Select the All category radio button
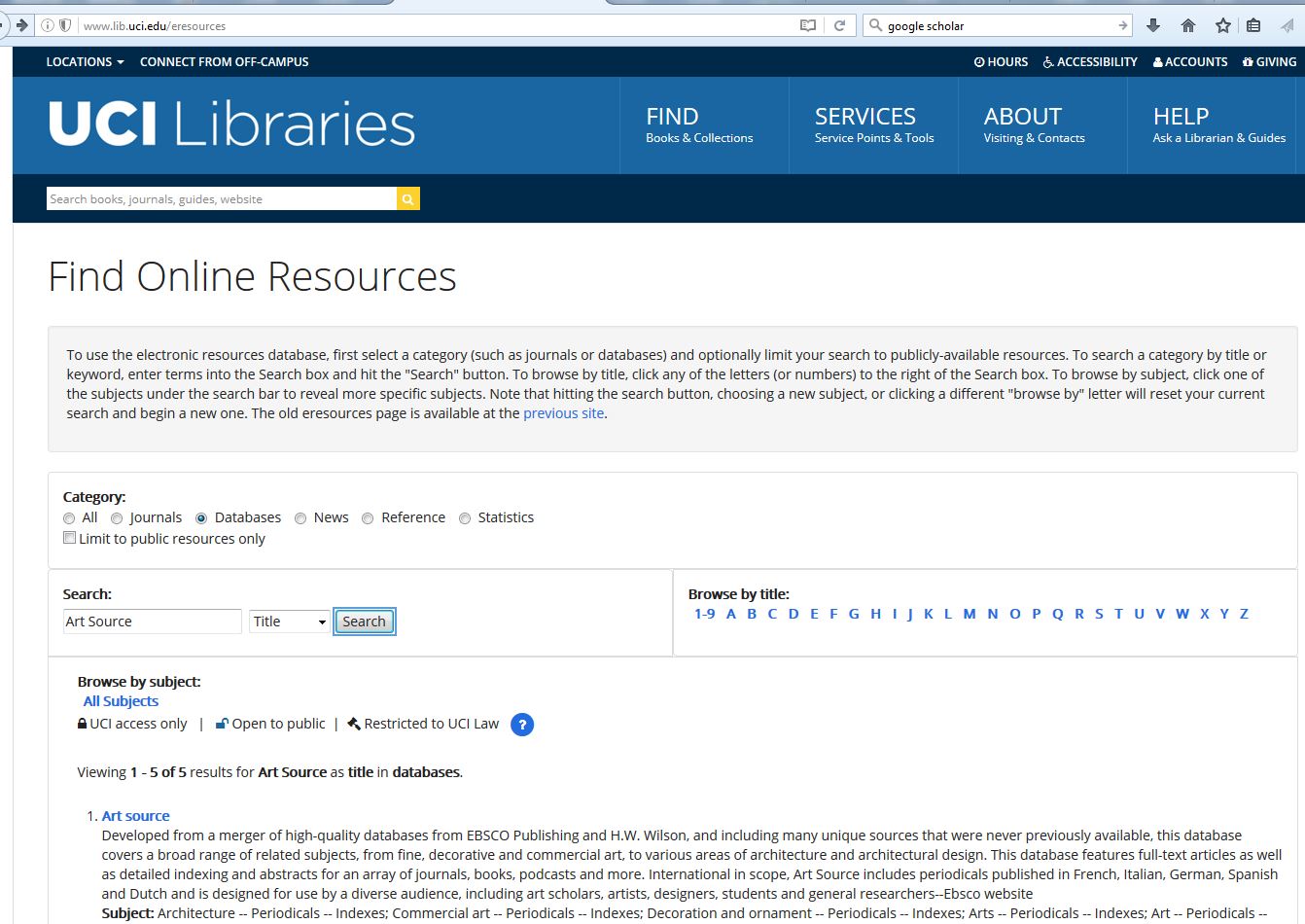This screenshot has width=1305, height=924. click(x=69, y=518)
